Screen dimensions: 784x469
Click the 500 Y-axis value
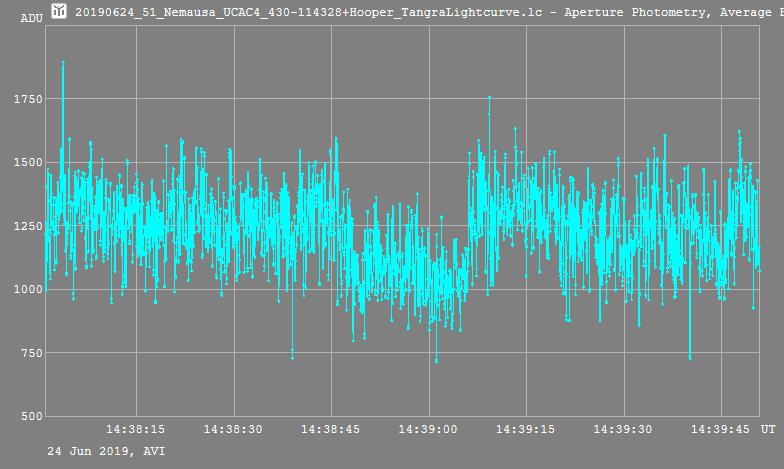point(32,416)
